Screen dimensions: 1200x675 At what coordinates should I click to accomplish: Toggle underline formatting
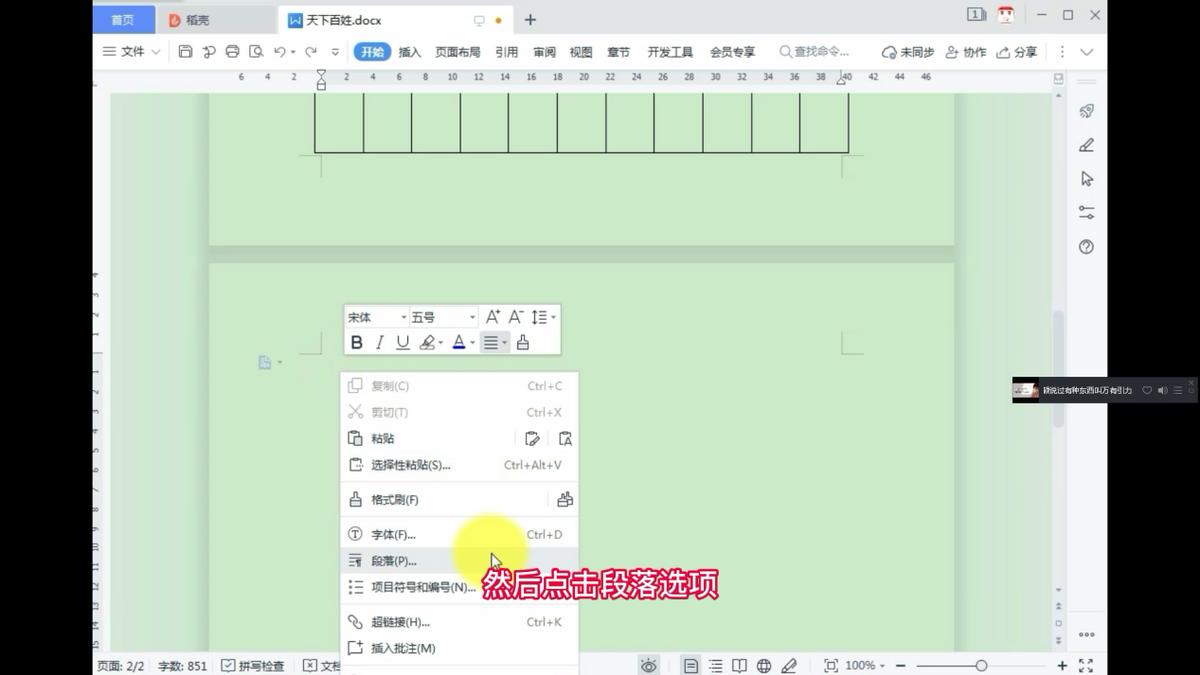402,342
